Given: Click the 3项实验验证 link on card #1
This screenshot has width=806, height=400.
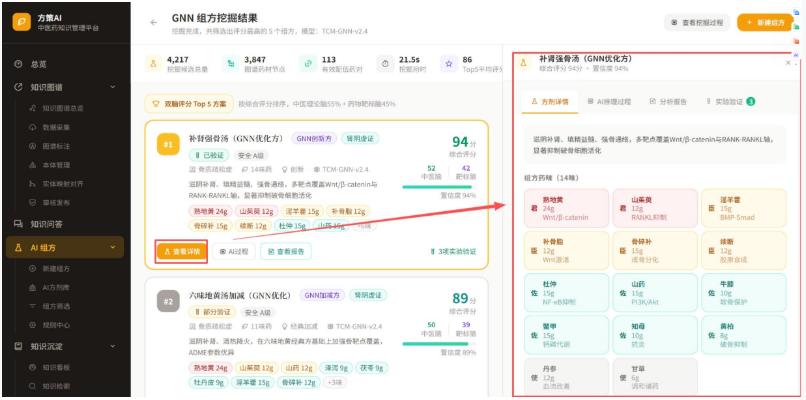Looking at the screenshot, I should [x=453, y=251].
